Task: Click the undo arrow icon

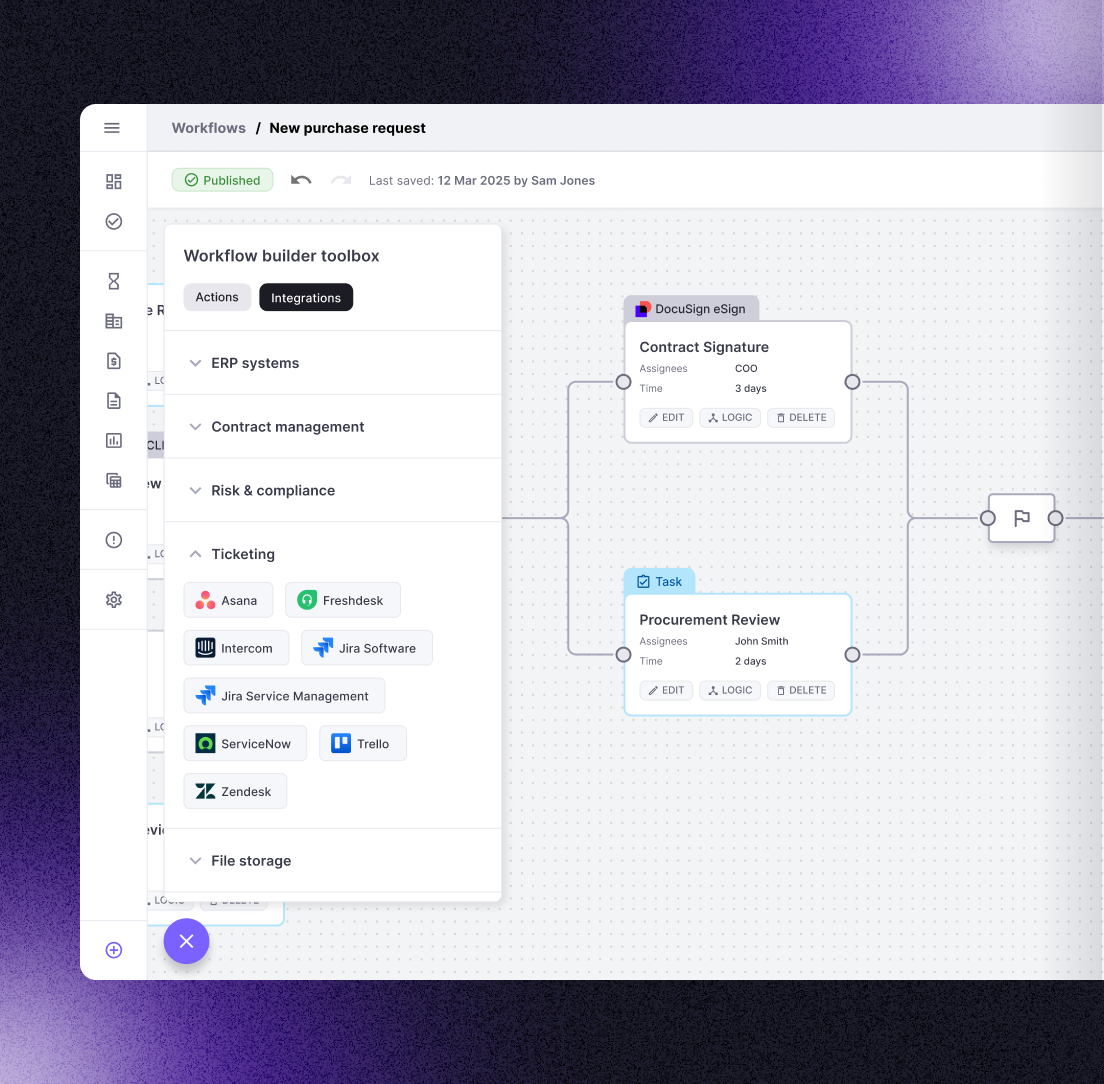Action: [x=301, y=180]
